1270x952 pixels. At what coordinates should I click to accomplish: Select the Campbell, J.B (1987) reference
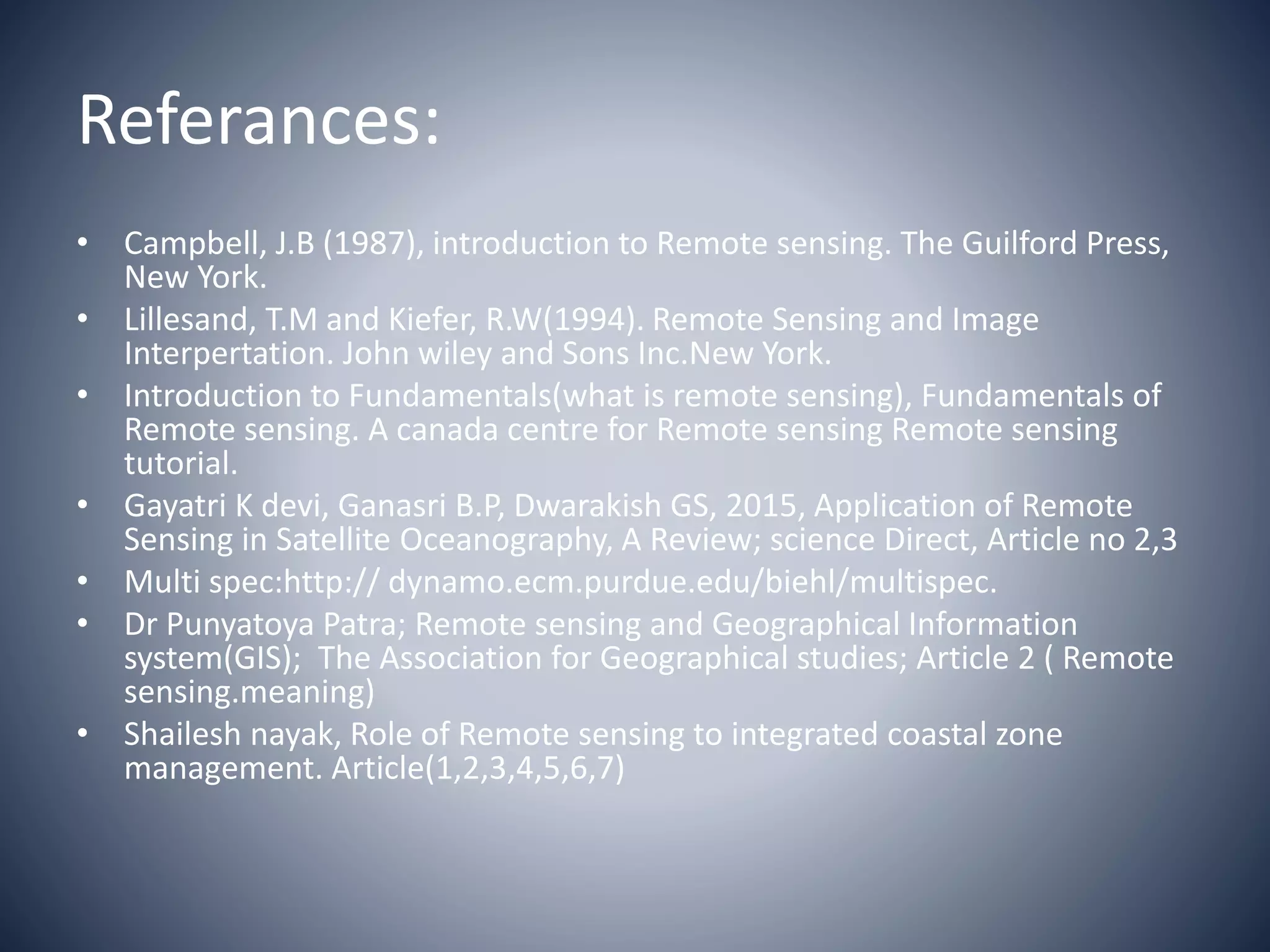point(646,260)
